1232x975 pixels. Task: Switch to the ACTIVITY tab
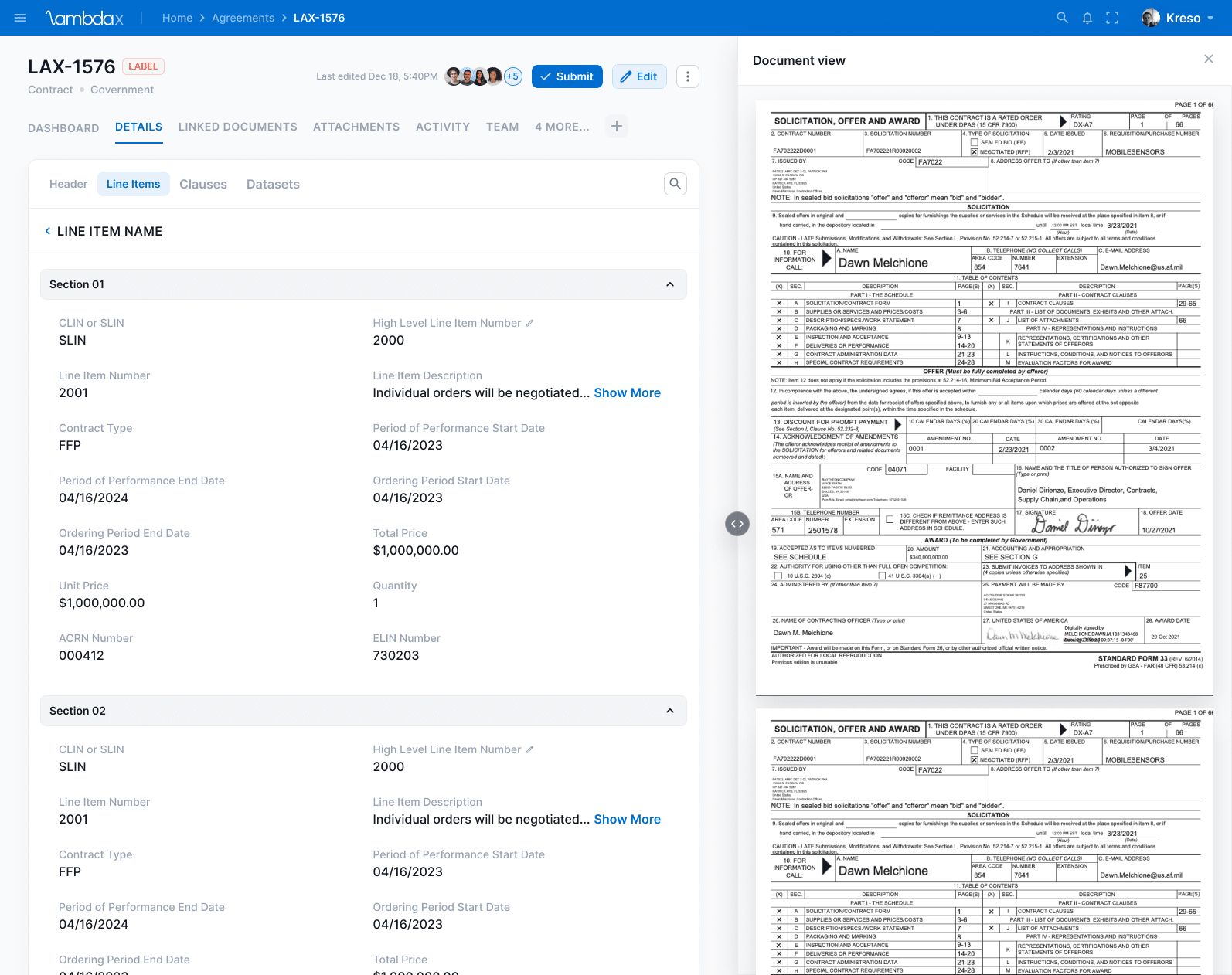coord(443,127)
